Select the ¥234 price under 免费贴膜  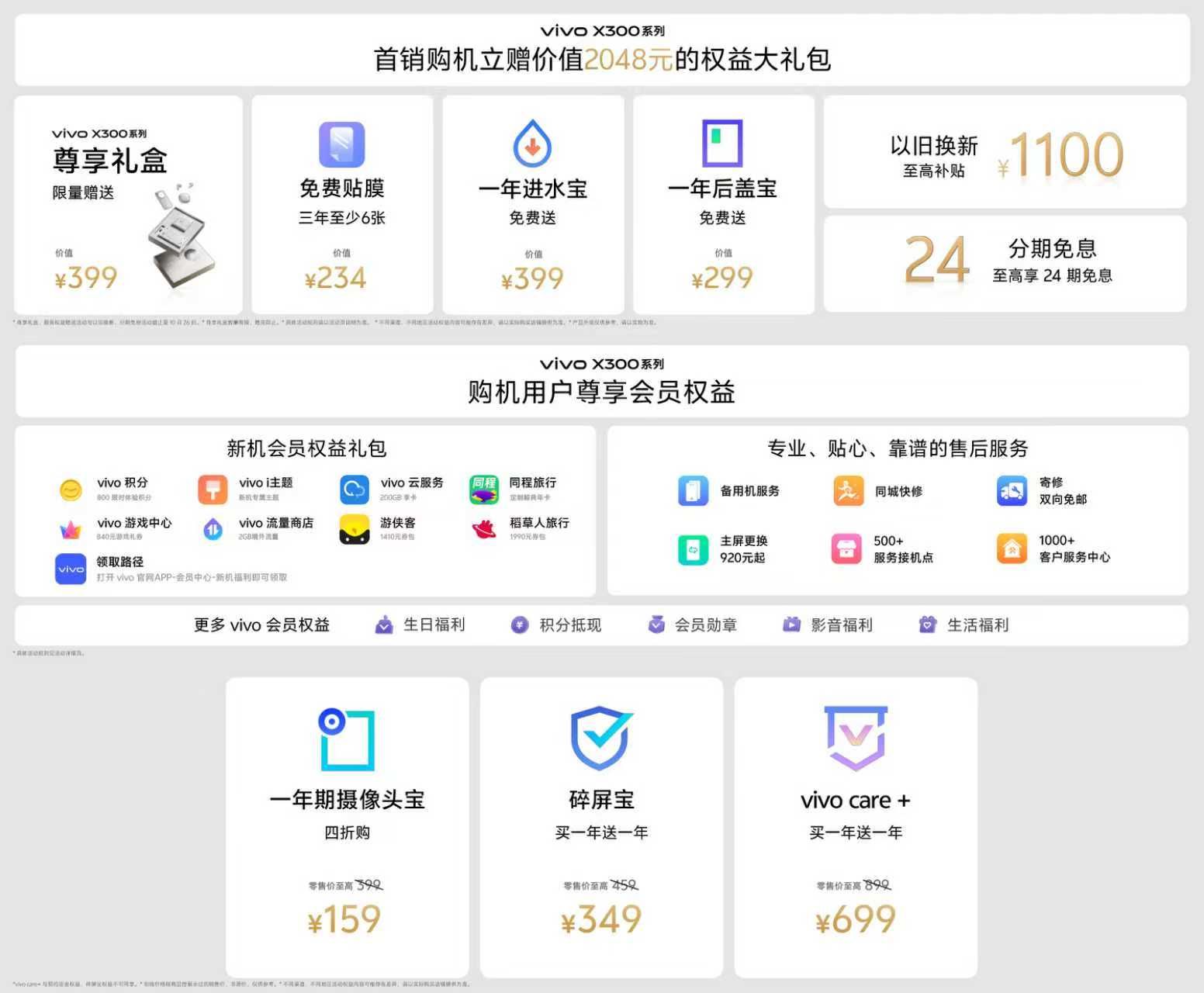[x=335, y=279]
